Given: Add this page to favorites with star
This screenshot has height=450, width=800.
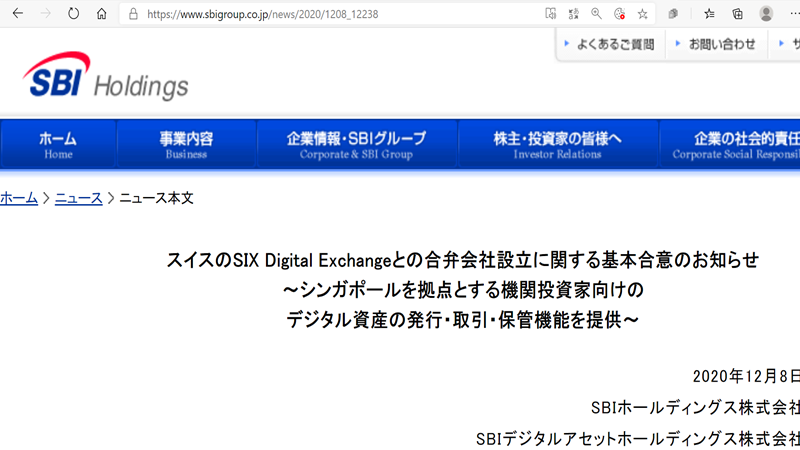Looking at the screenshot, I should tap(642, 14).
